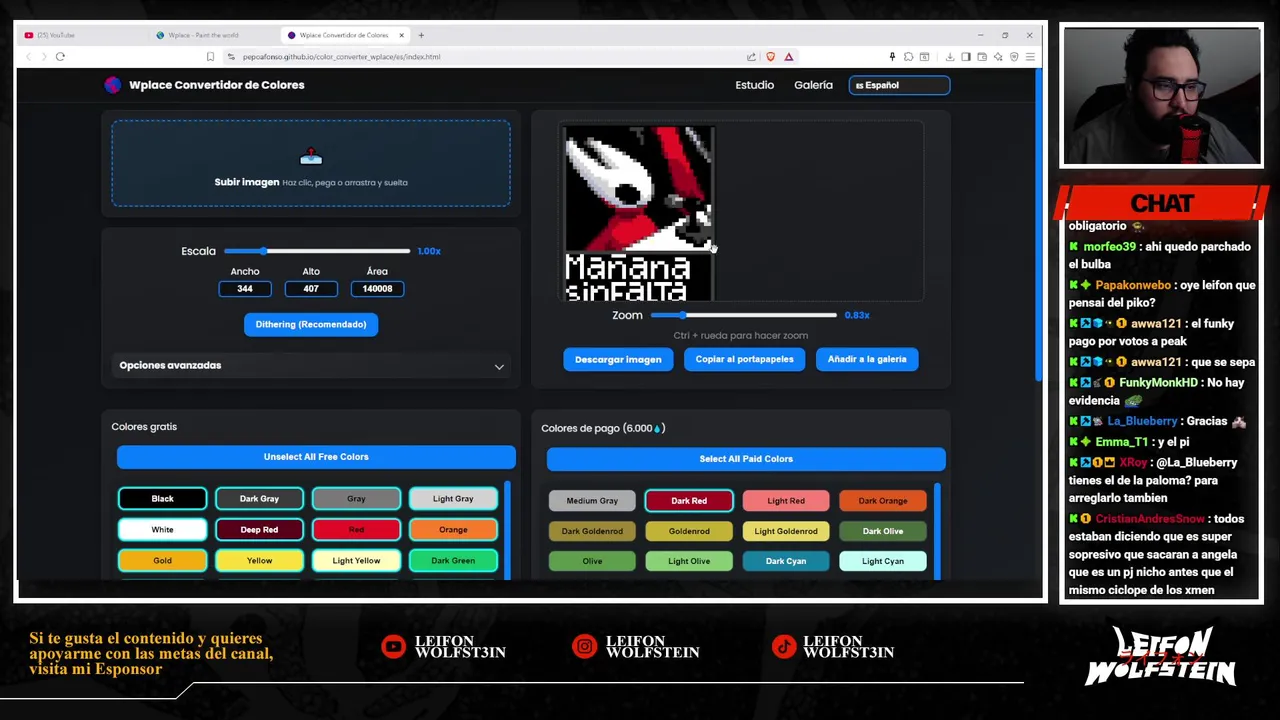Select the Light Red paid color

786,501
